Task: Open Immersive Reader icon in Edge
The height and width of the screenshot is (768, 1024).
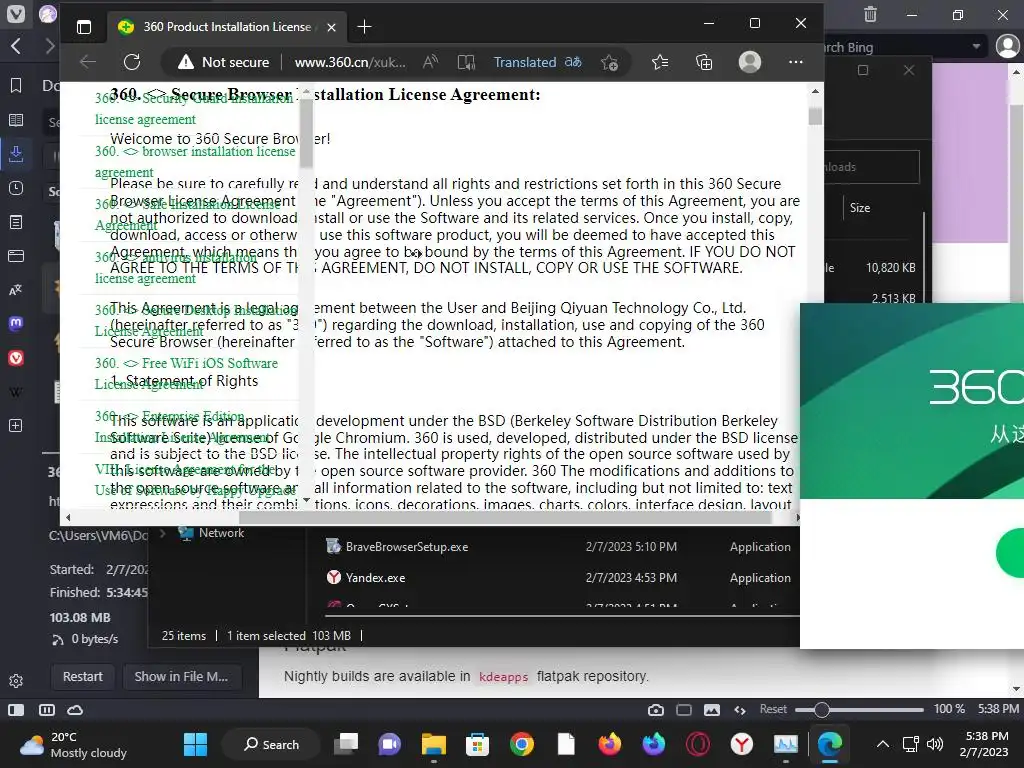Action: coord(466,62)
